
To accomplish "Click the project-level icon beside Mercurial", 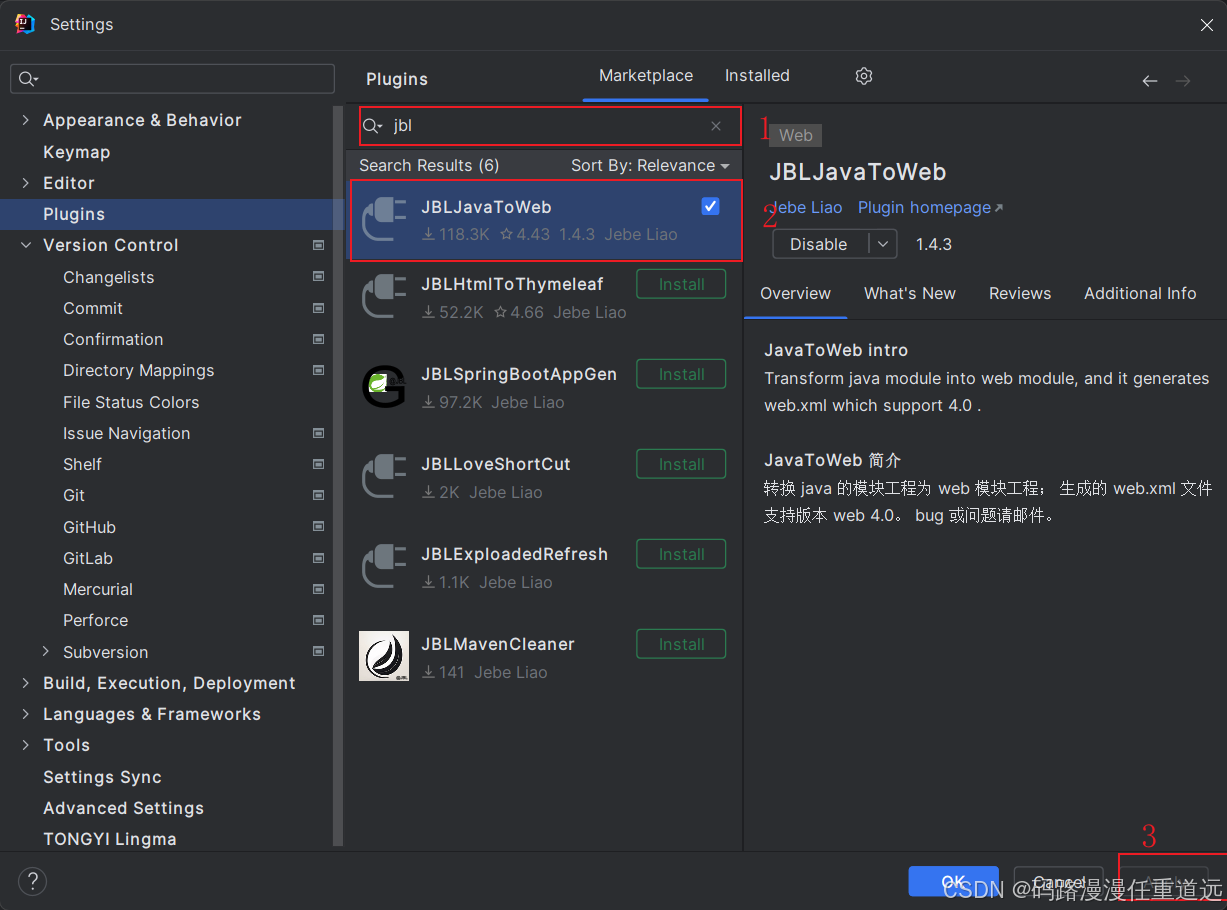I will pyautogui.click(x=318, y=589).
